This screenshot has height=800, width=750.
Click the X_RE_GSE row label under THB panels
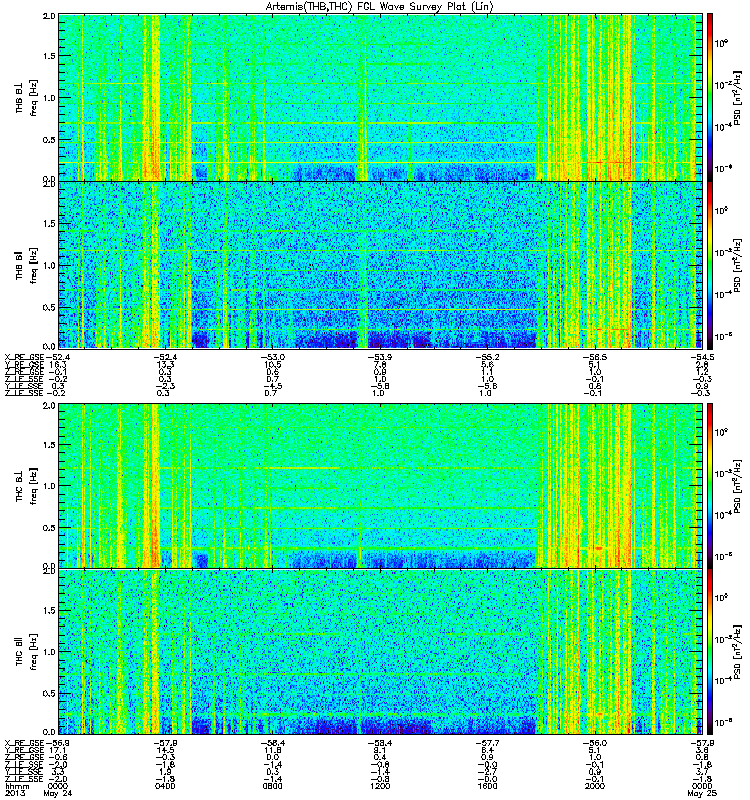[24, 357]
